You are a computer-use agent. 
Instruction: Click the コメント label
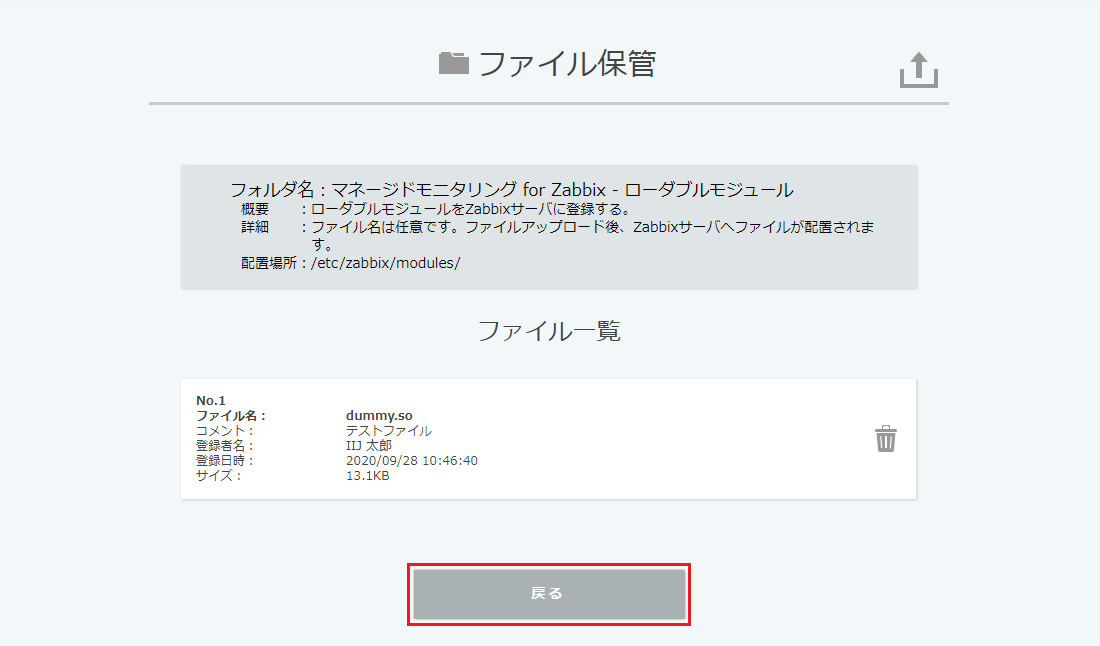(224, 431)
